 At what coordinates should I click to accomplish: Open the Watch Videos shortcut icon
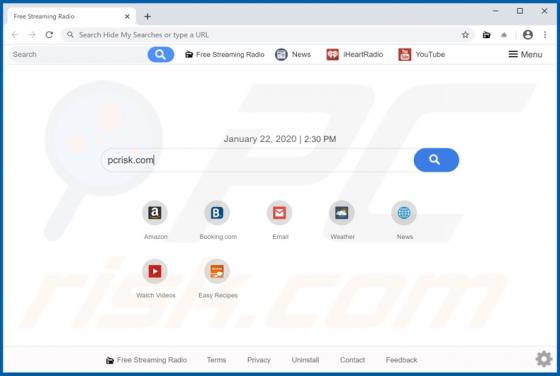click(x=155, y=271)
